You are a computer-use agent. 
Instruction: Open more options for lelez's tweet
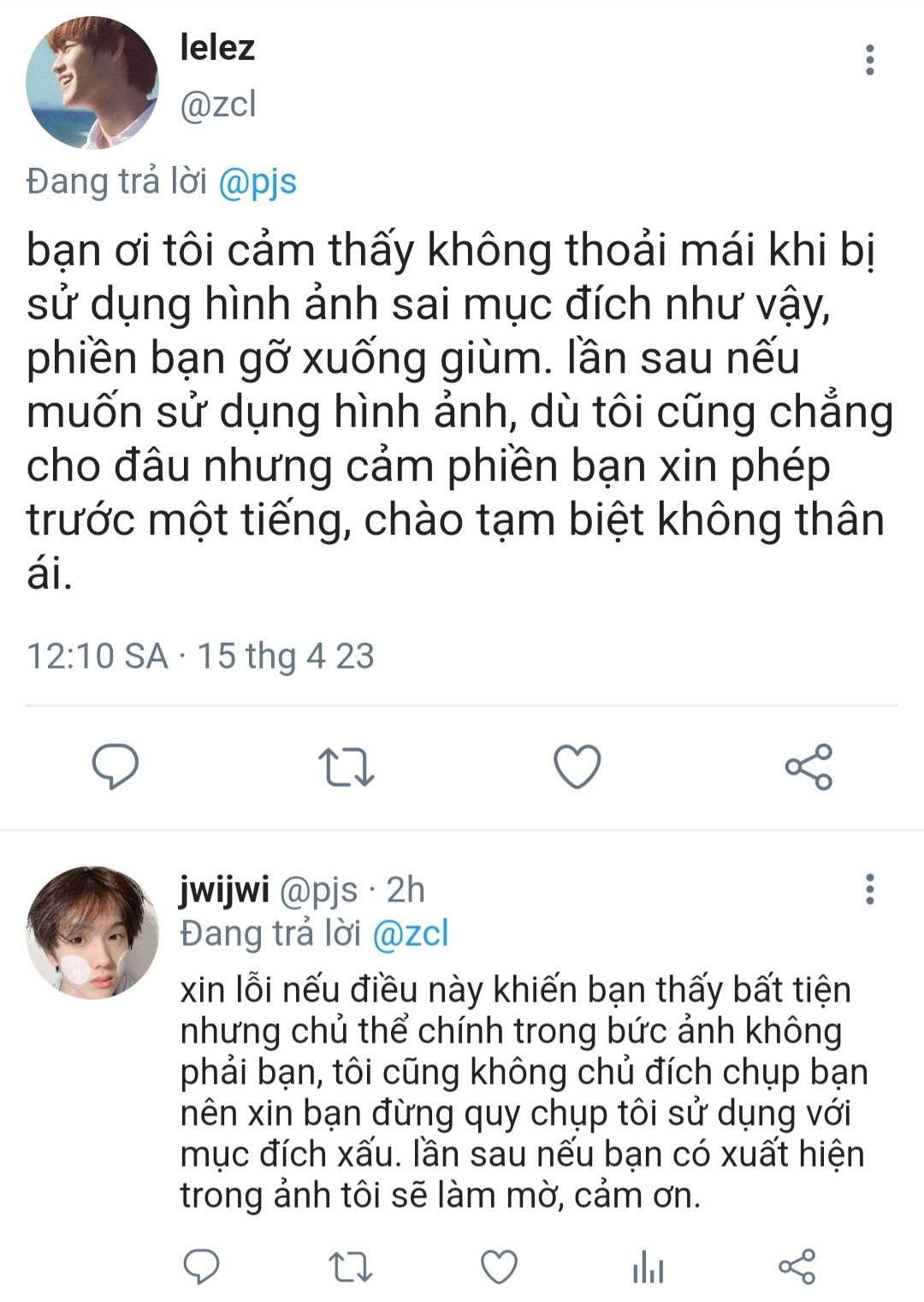[870, 60]
